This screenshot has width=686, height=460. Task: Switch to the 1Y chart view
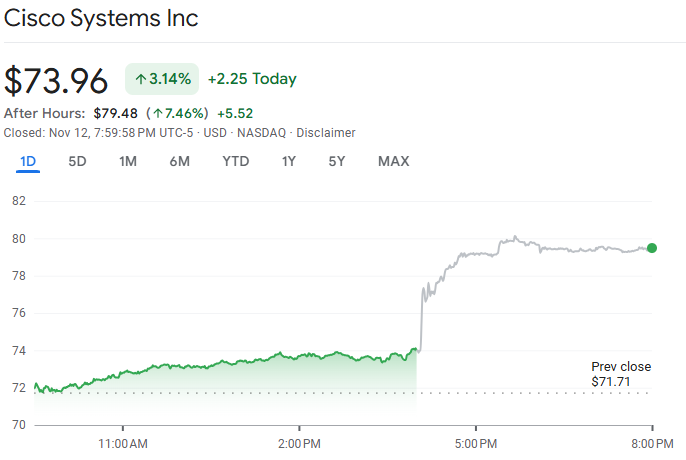pyautogui.click(x=289, y=162)
